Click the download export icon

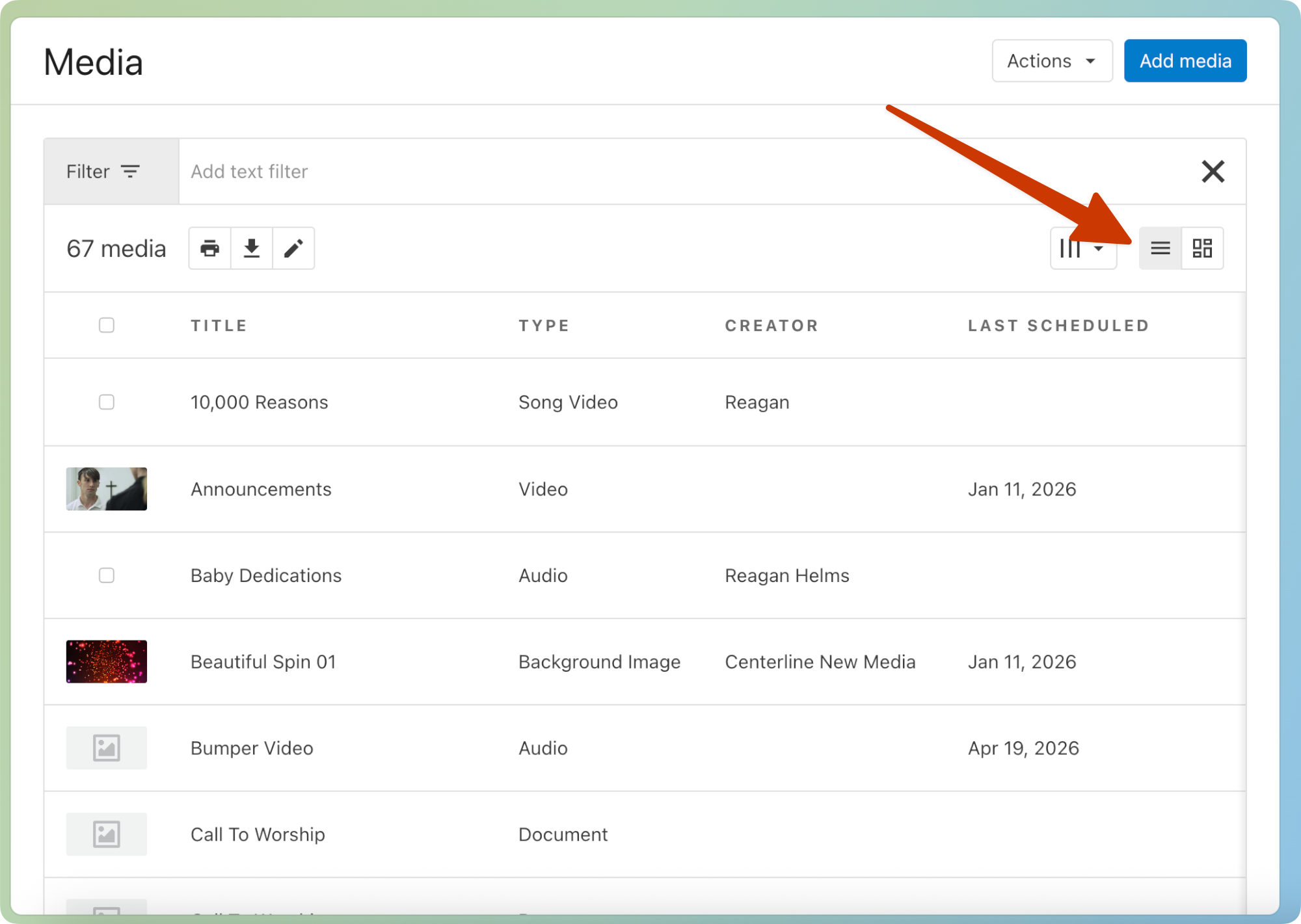pos(252,248)
